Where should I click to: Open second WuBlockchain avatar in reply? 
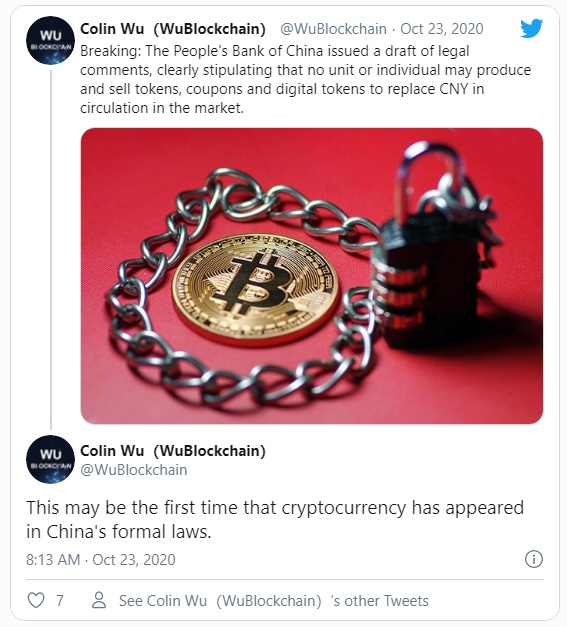50,459
